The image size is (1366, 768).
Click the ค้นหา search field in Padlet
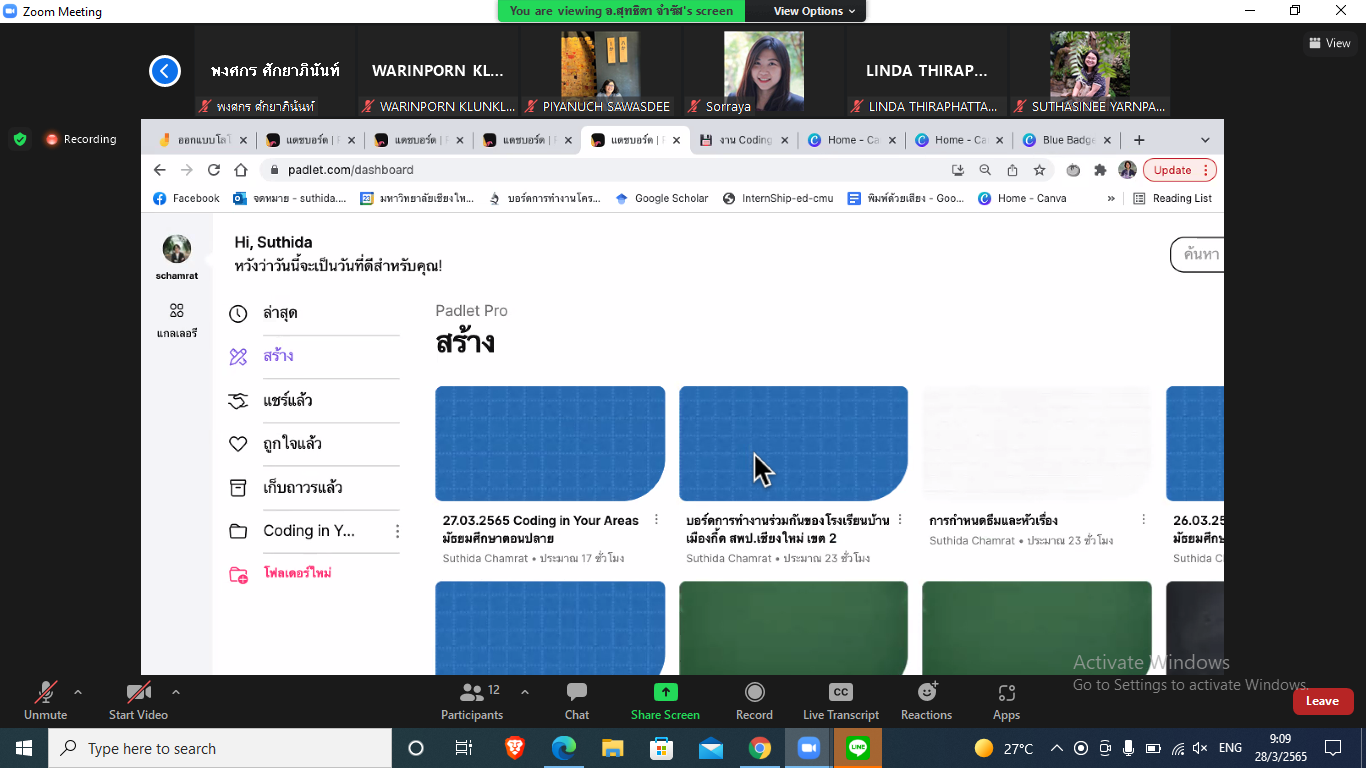tap(1198, 255)
